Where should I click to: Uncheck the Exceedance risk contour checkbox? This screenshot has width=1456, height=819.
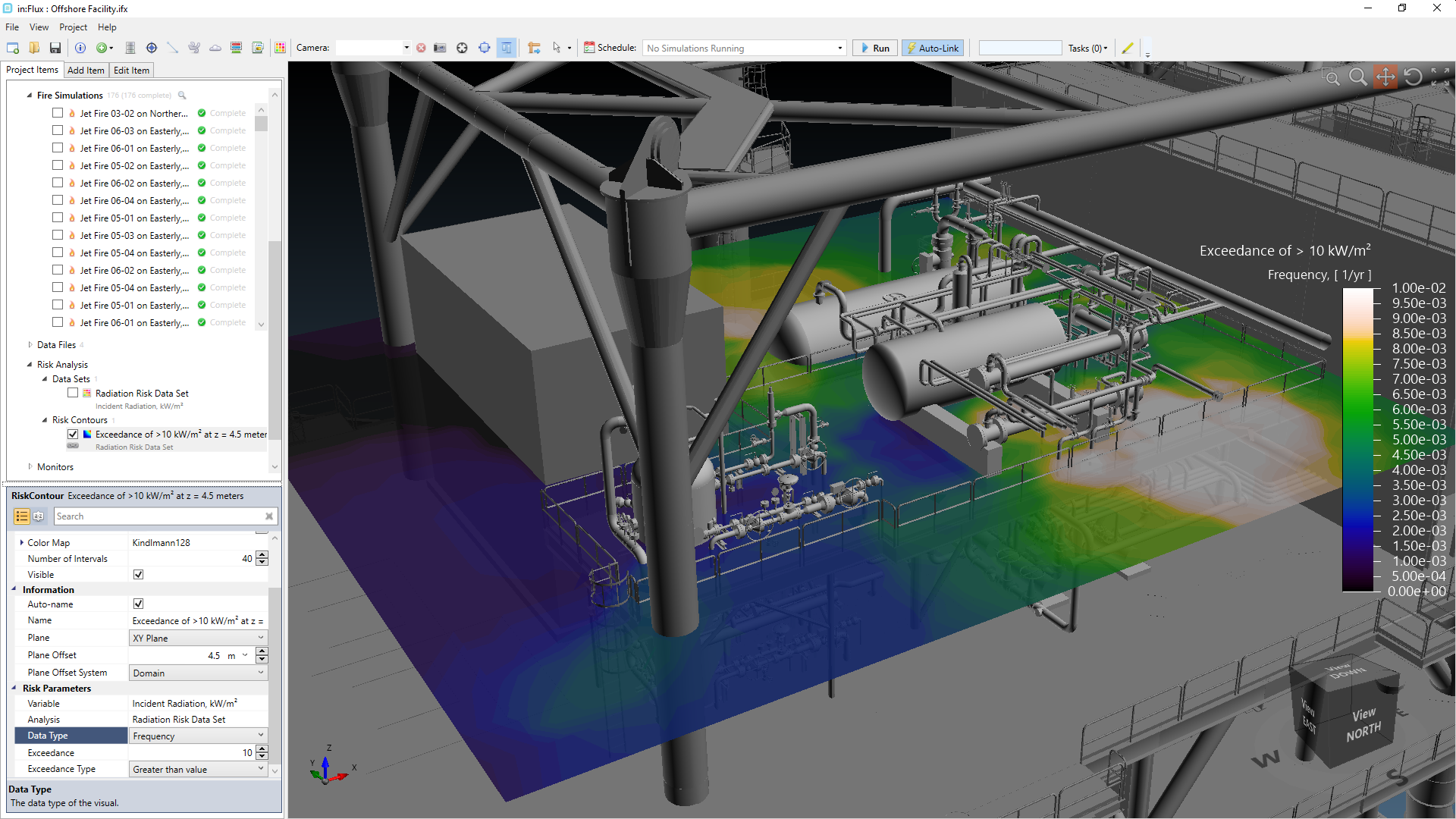[x=73, y=435]
